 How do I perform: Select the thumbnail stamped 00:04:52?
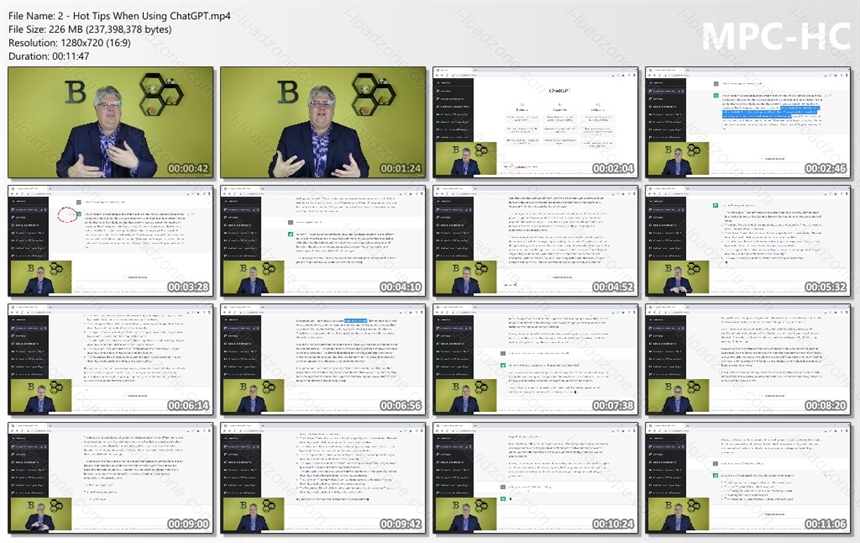535,241
